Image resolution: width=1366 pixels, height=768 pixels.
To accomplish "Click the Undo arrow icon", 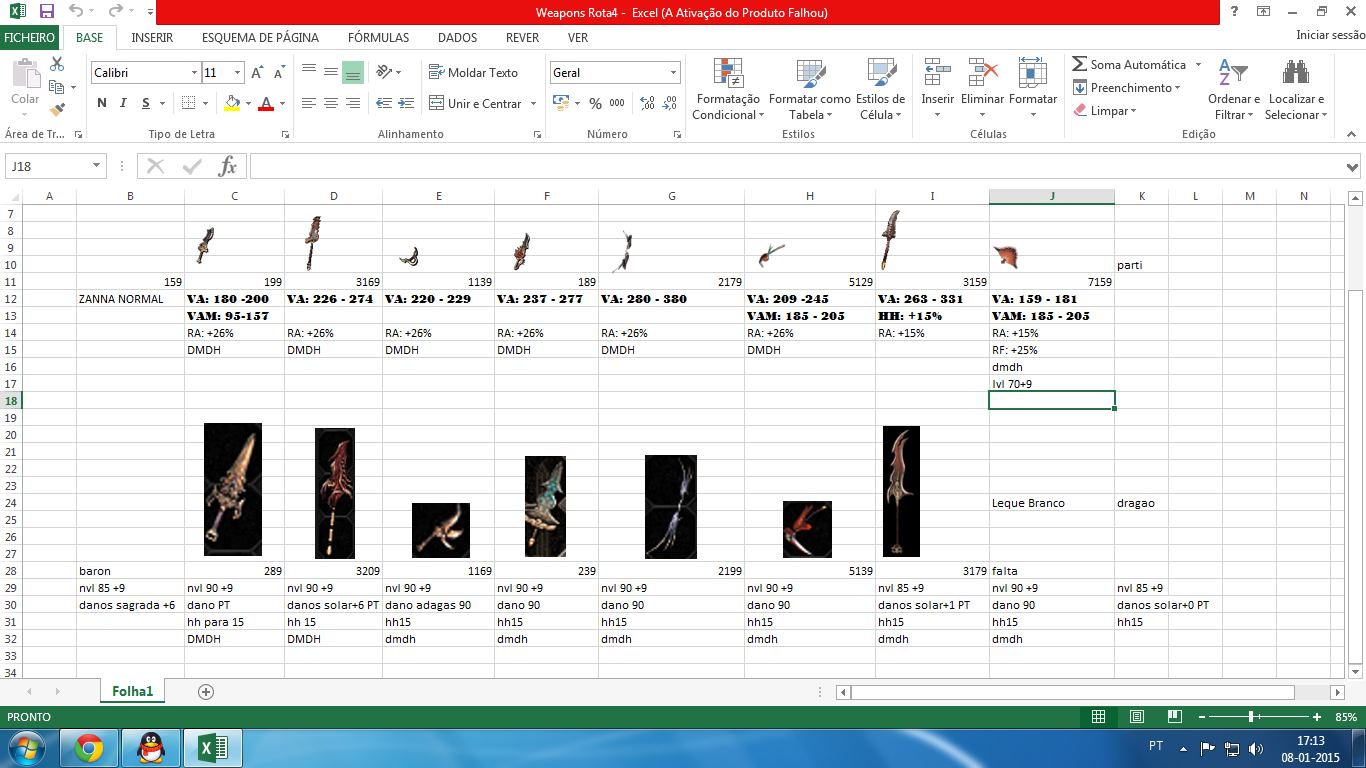I will point(76,12).
